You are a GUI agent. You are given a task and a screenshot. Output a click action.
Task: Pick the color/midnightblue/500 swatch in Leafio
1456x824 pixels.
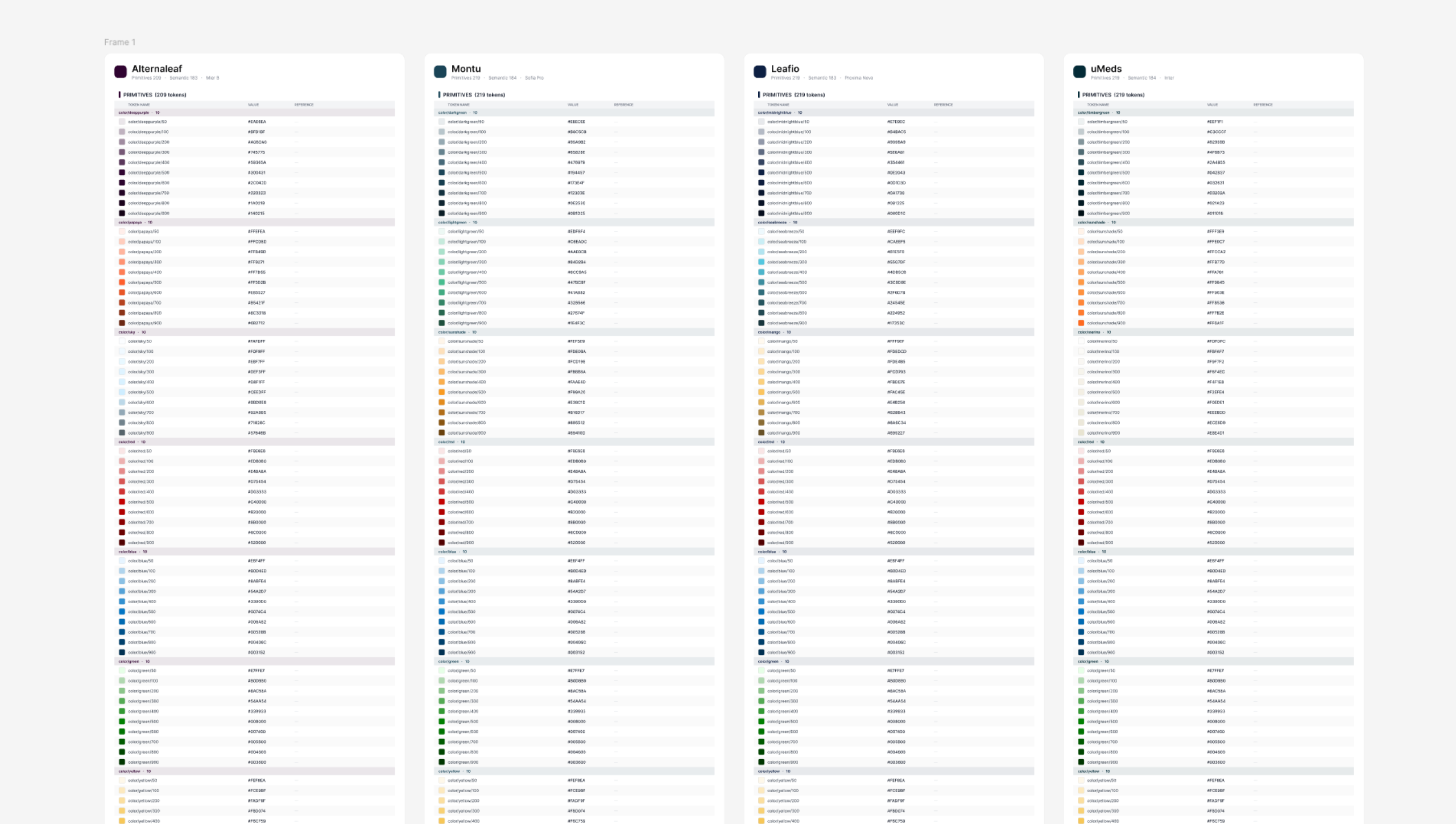click(761, 172)
